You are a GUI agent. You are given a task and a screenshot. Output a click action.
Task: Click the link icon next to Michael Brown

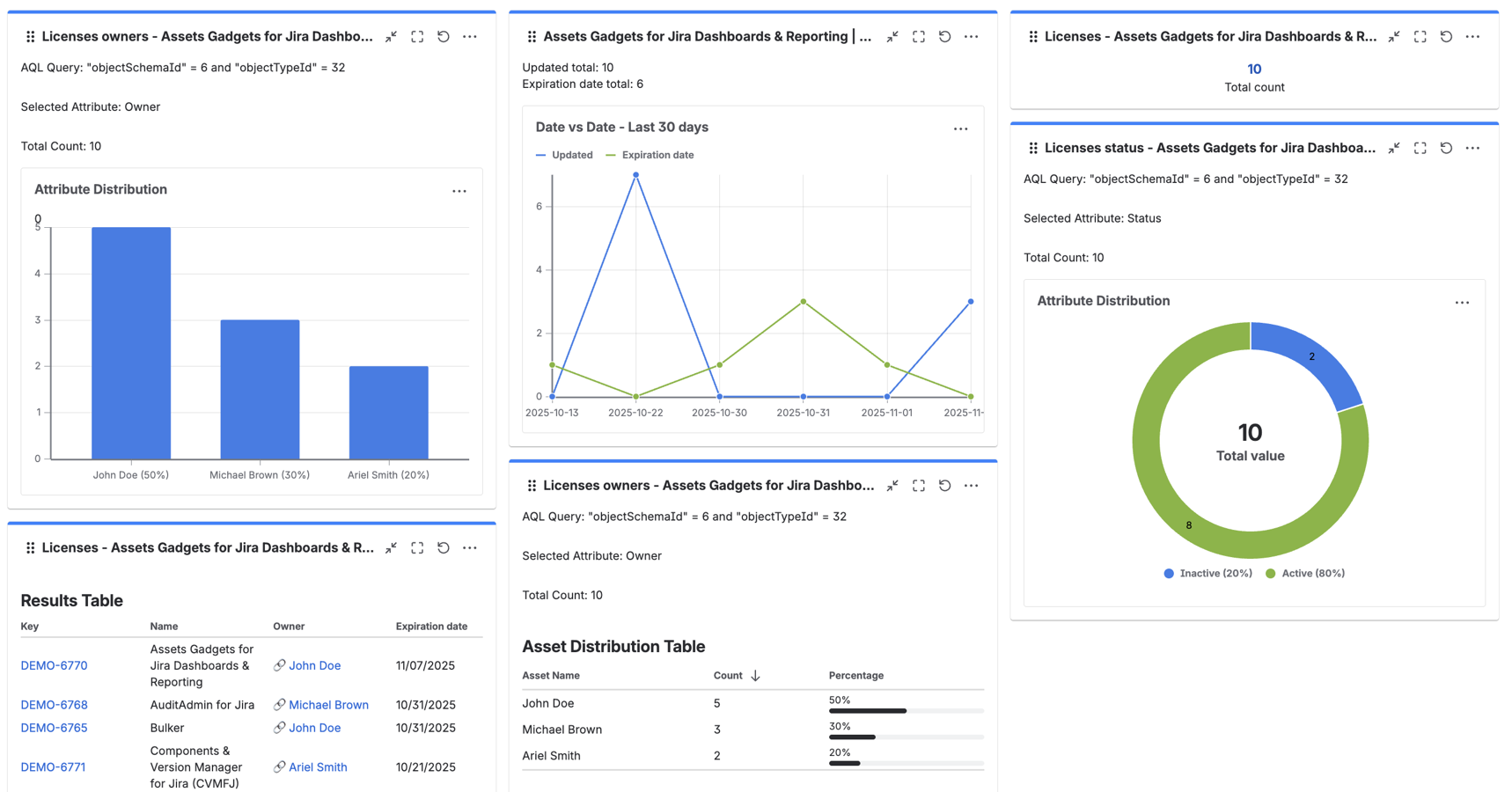pyautogui.click(x=279, y=705)
